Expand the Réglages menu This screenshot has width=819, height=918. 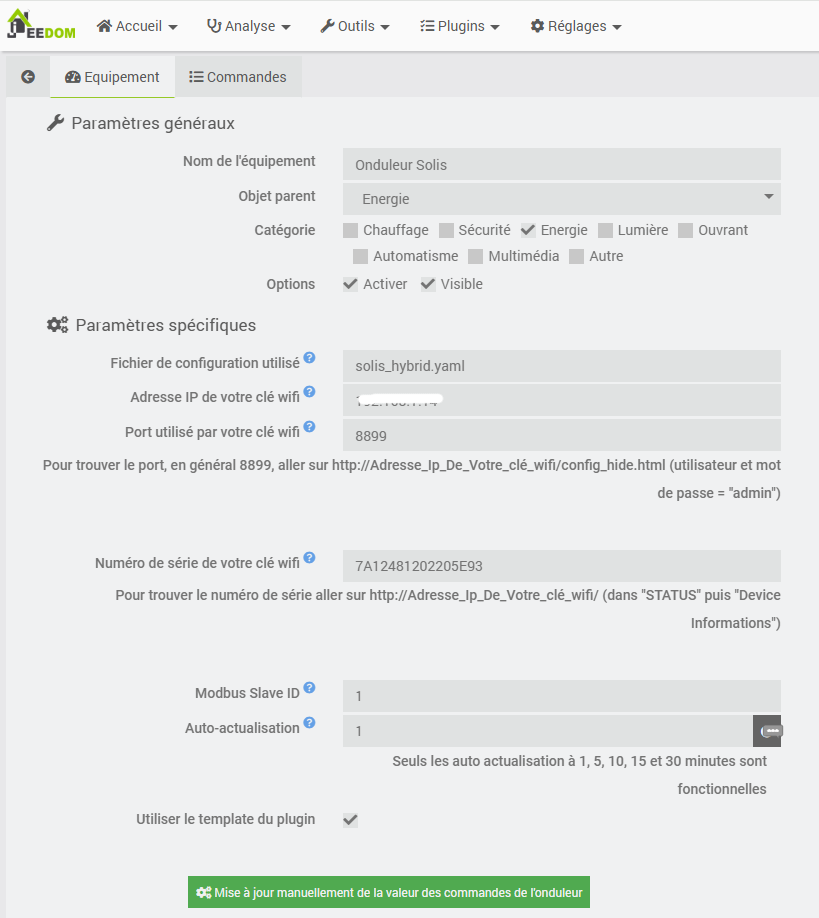pos(576,26)
